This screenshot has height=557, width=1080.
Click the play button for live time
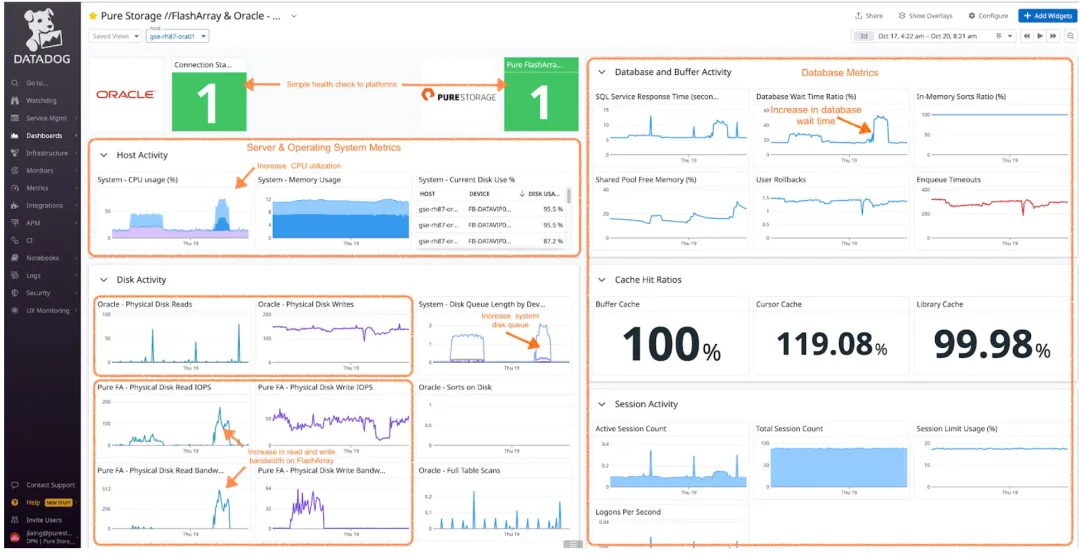coord(1040,36)
